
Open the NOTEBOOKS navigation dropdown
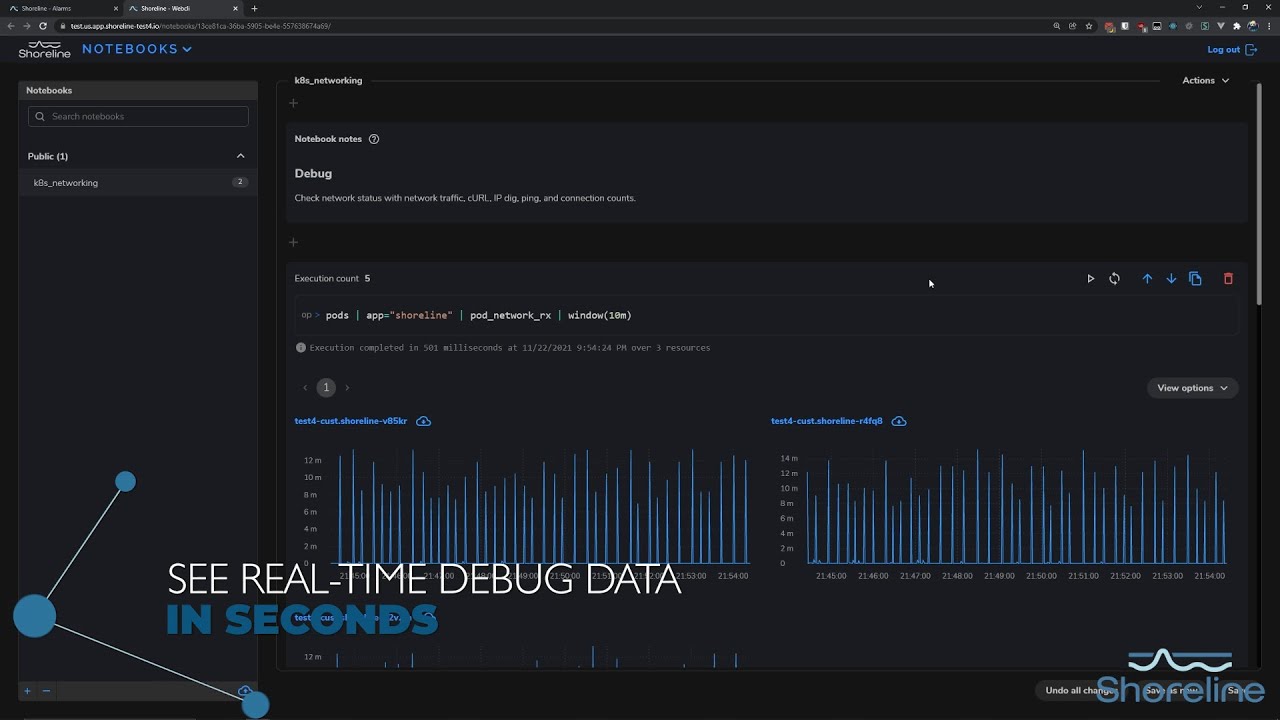click(137, 49)
